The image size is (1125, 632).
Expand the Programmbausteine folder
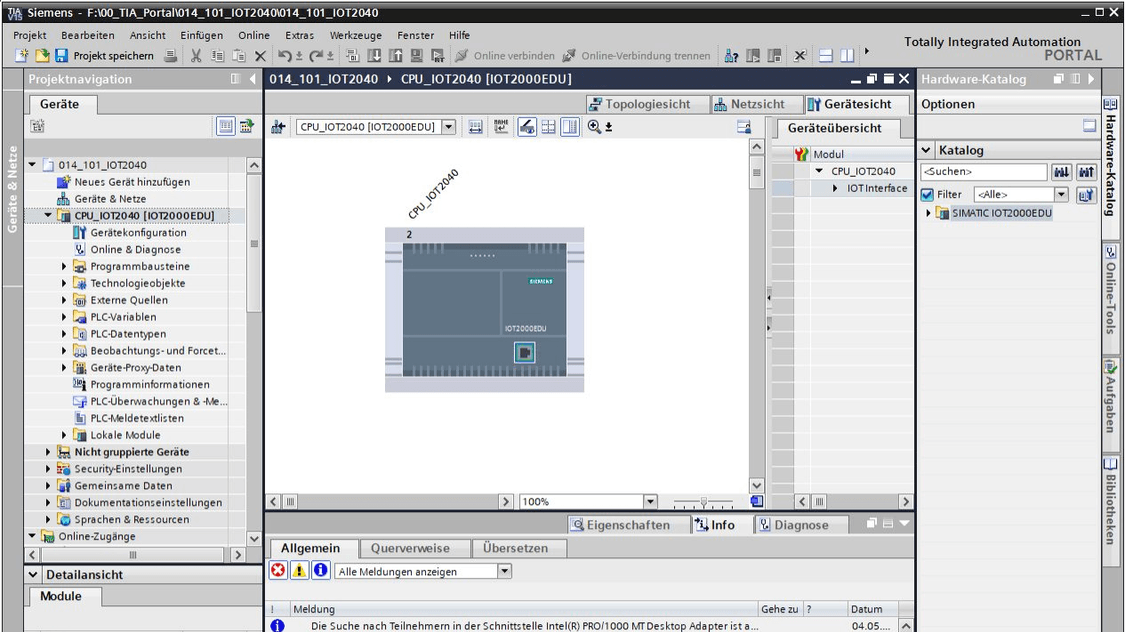[x=64, y=266]
